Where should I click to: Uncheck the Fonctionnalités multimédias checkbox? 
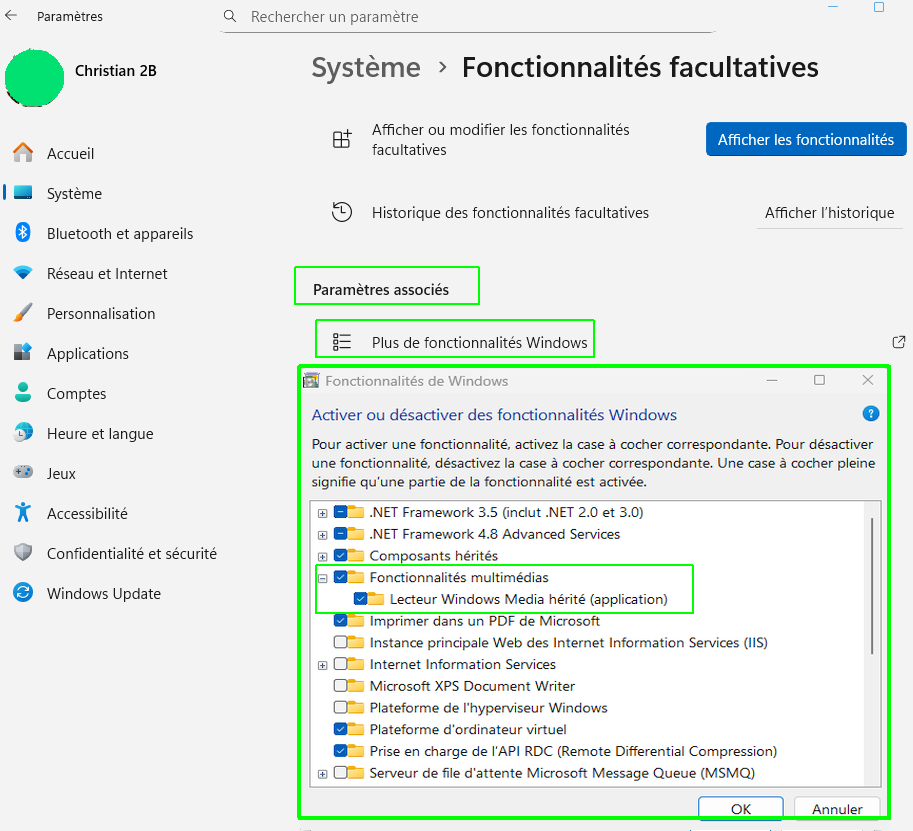341,577
